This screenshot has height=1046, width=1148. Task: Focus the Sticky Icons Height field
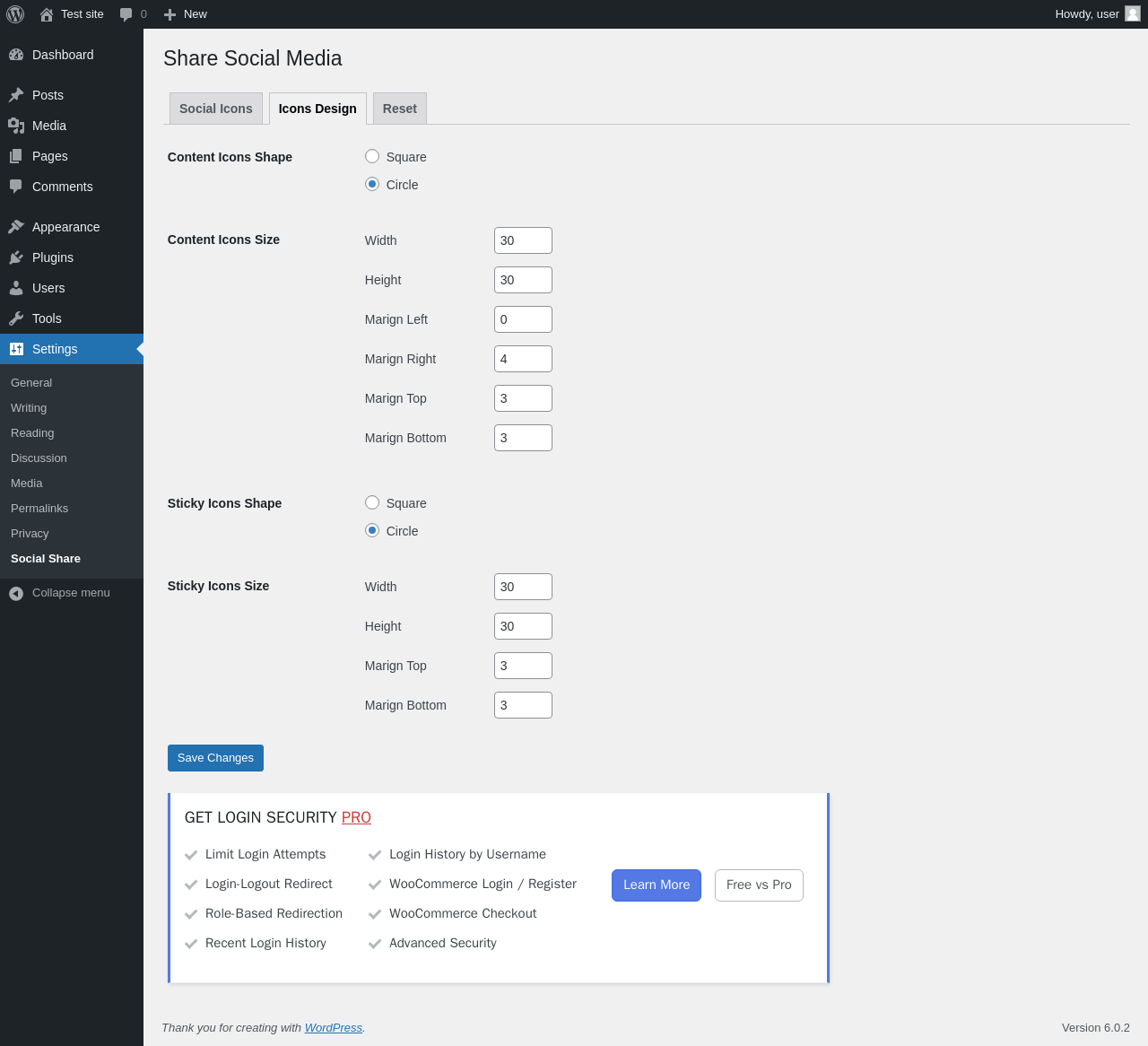tap(523, 626)
